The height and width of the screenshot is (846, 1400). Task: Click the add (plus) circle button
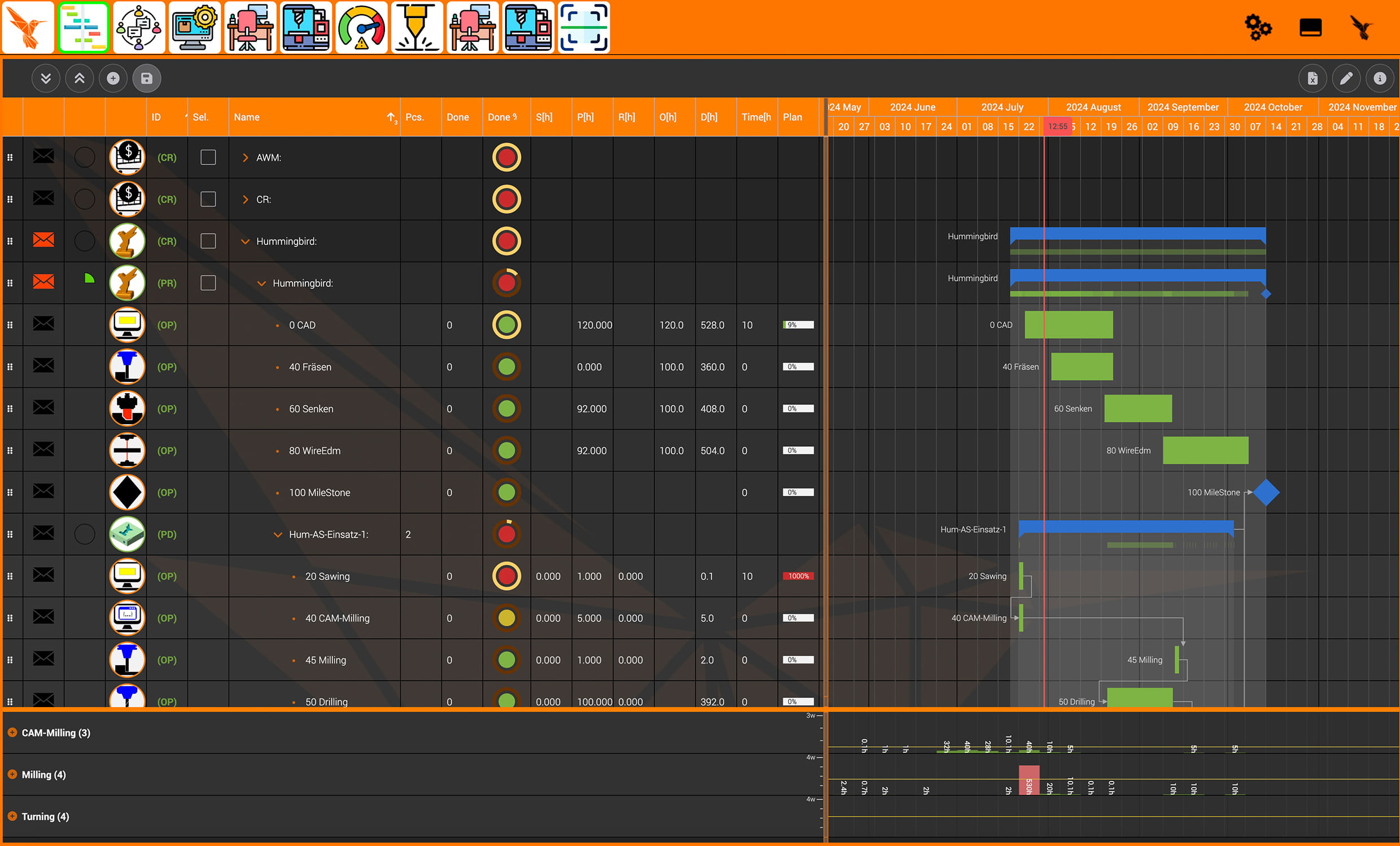[x=113, y=79]
